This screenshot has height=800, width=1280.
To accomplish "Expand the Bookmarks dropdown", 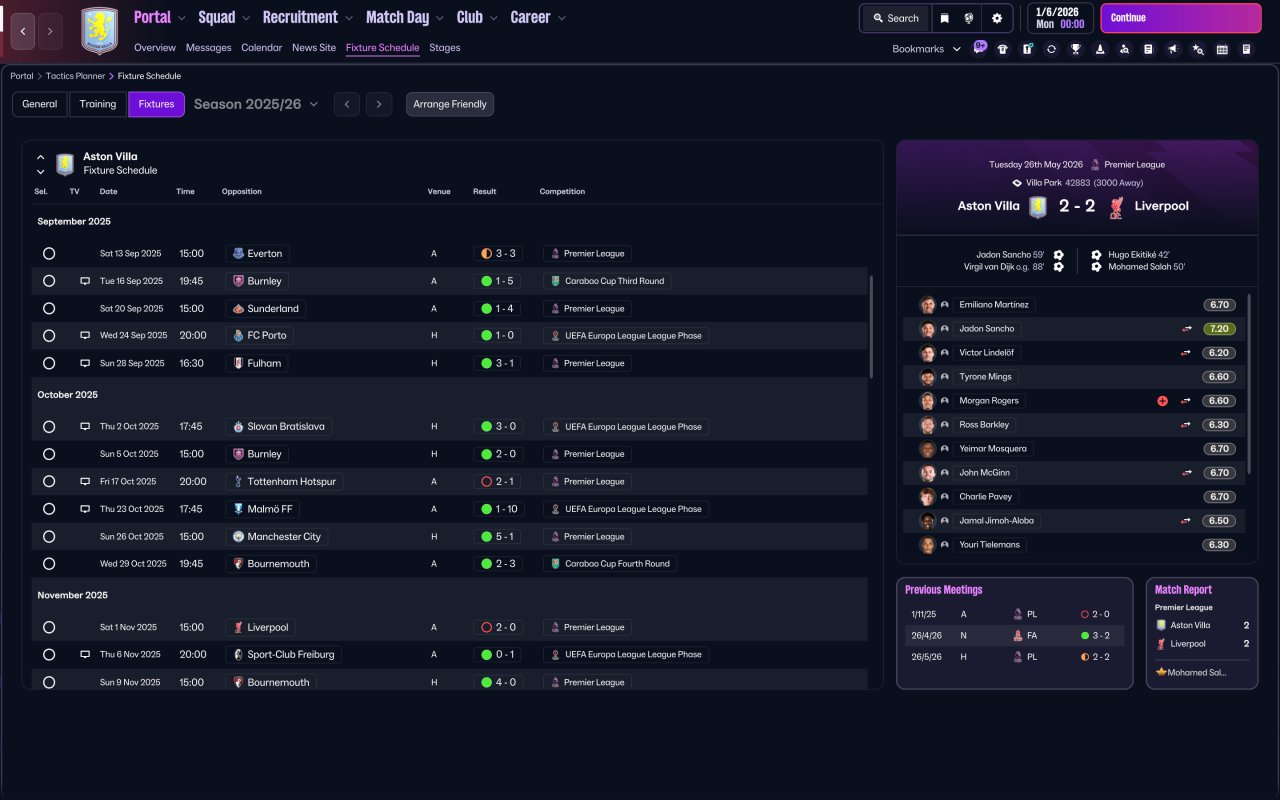I will [x=927, y=49].
